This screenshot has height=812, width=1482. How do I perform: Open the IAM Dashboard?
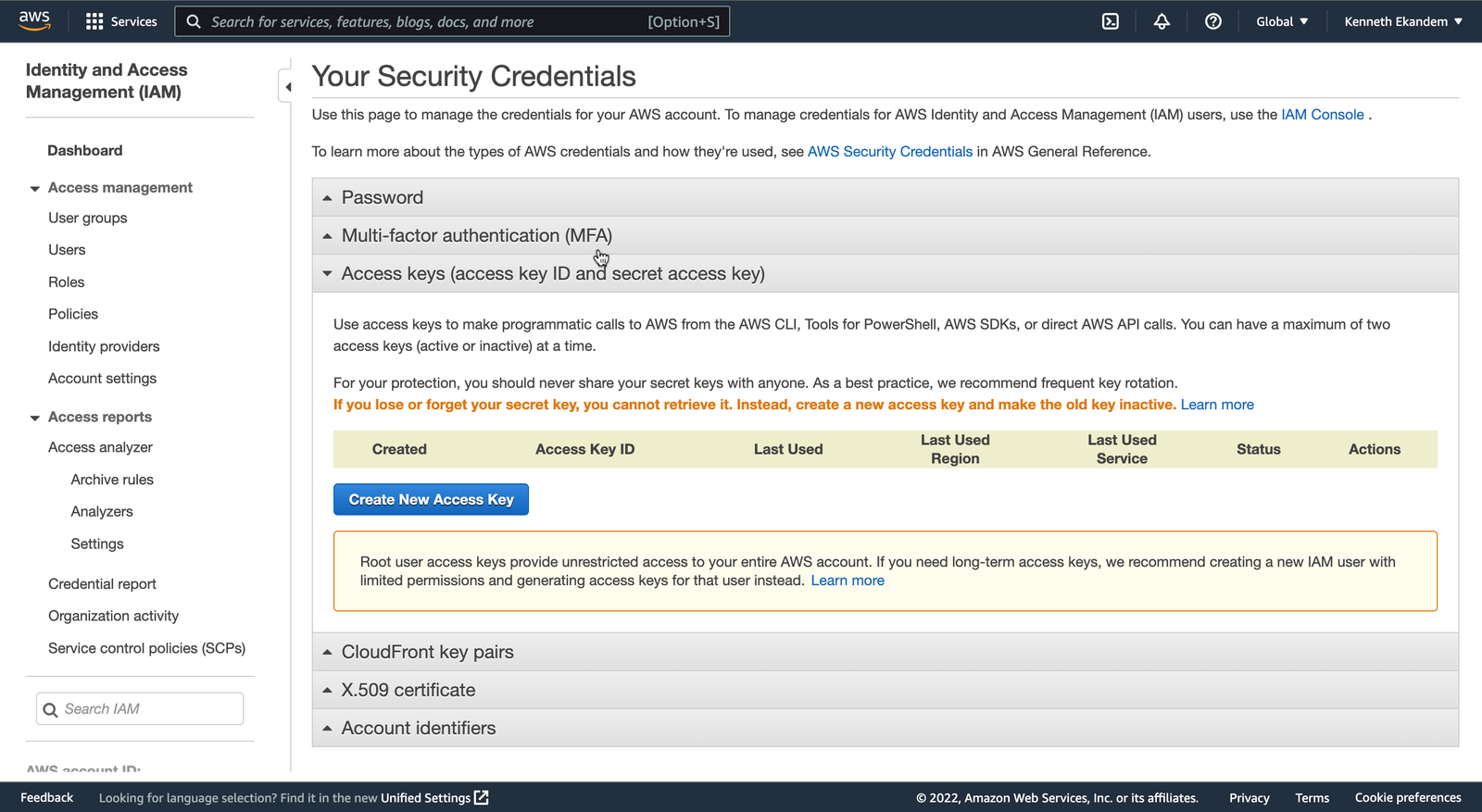click(x=84, y=150)
